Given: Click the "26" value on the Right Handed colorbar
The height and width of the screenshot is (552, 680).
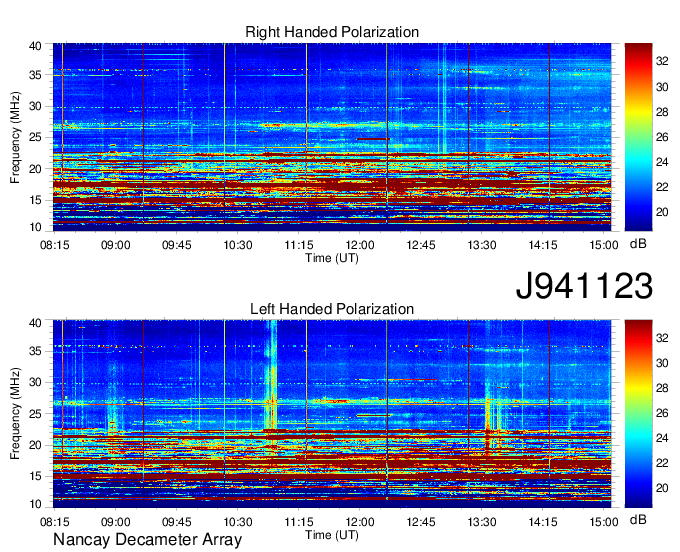Looking at the screenshot, I should point(662,137).
